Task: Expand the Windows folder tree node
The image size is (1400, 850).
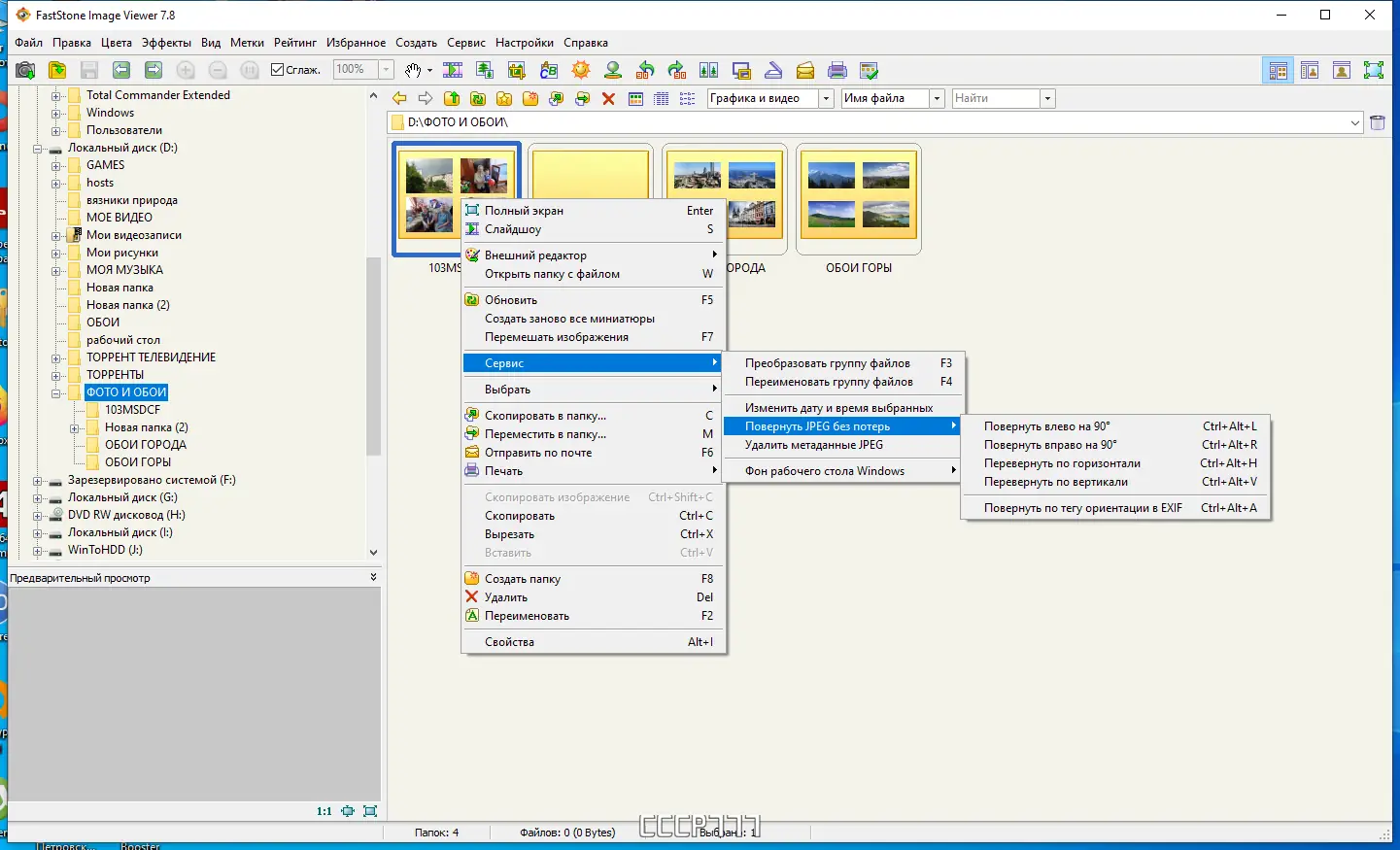Action: coord(56,113)
